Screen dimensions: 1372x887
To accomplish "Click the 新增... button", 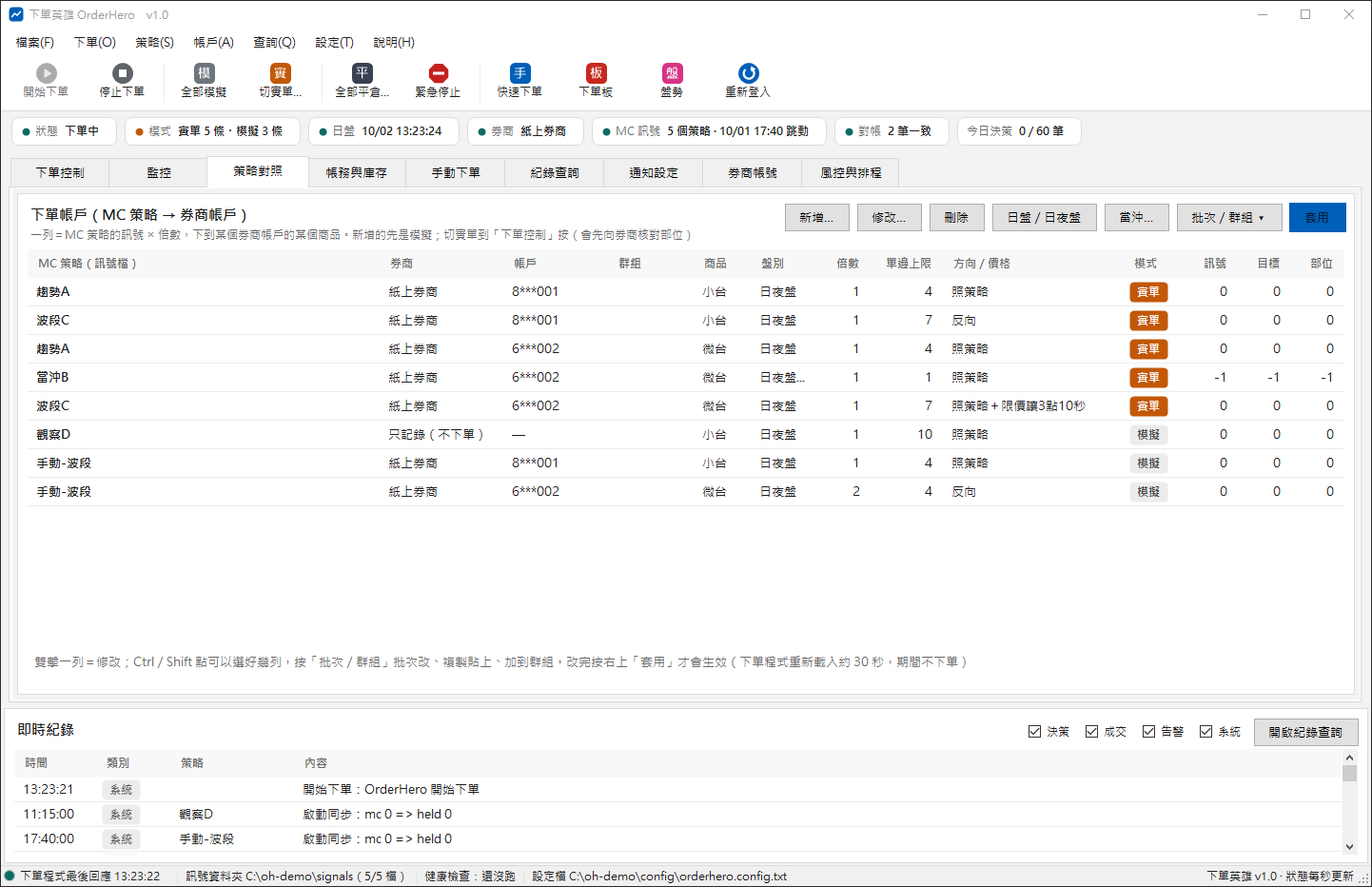I will 817,218.
